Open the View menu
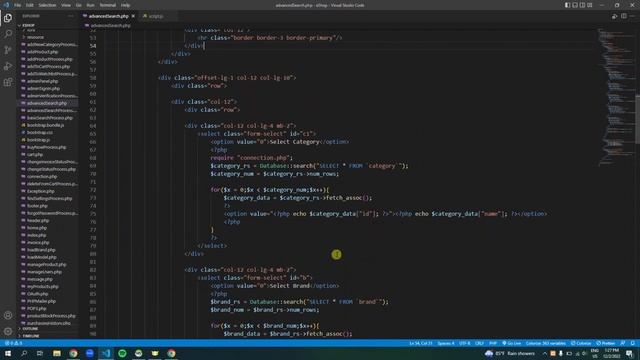 pos(66,5)
